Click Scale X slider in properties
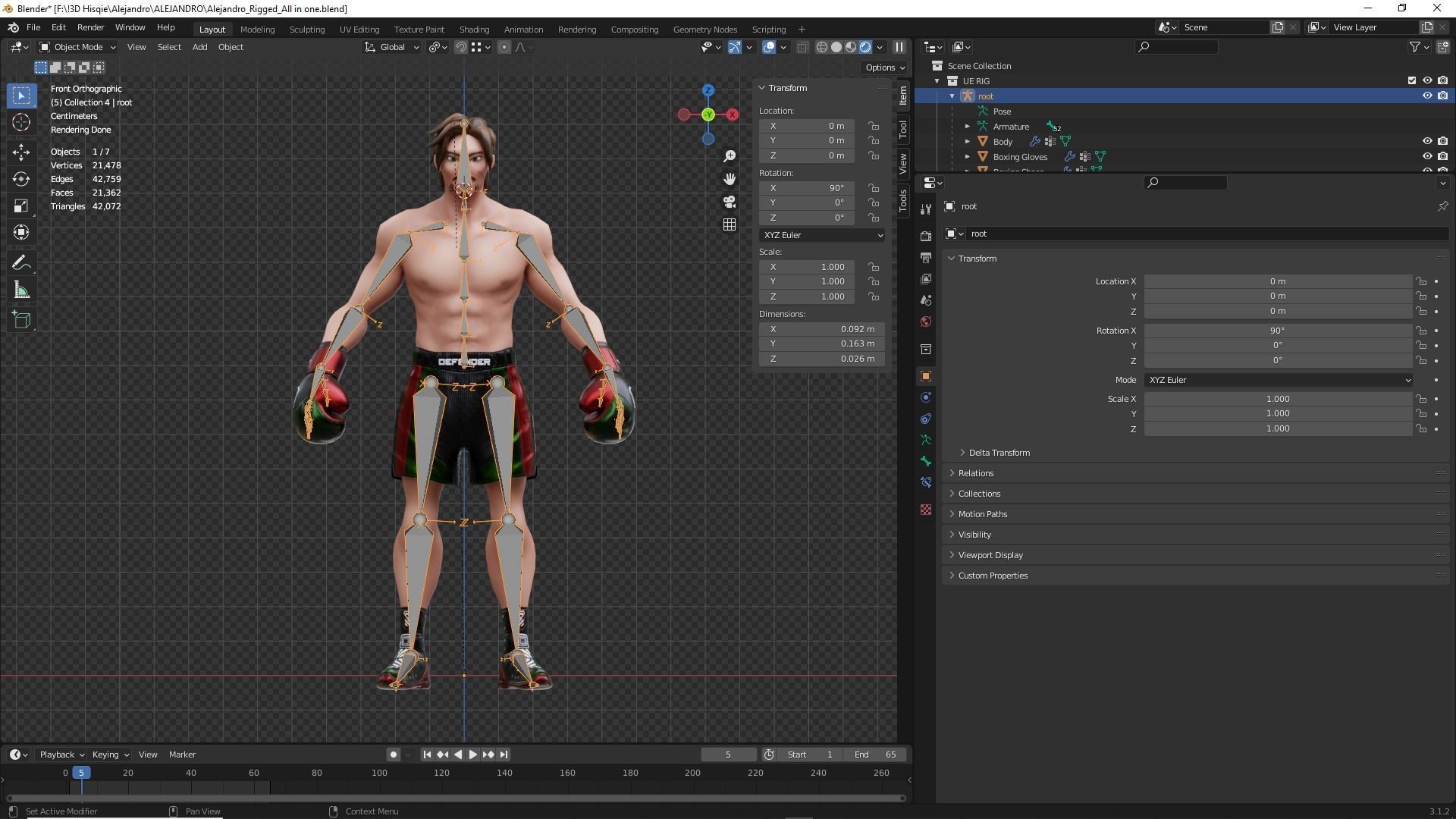Viewport: 1456px width, 819px height. click(1277, 399)
